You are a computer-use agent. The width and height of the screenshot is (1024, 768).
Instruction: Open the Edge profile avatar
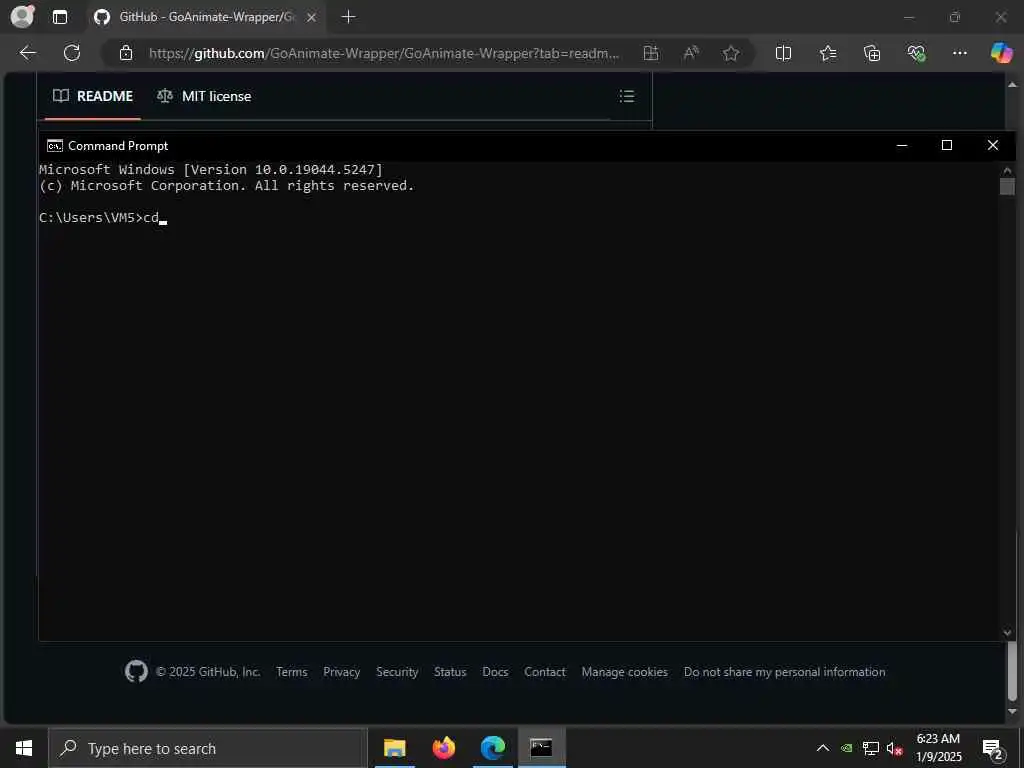tap(22, 16)
